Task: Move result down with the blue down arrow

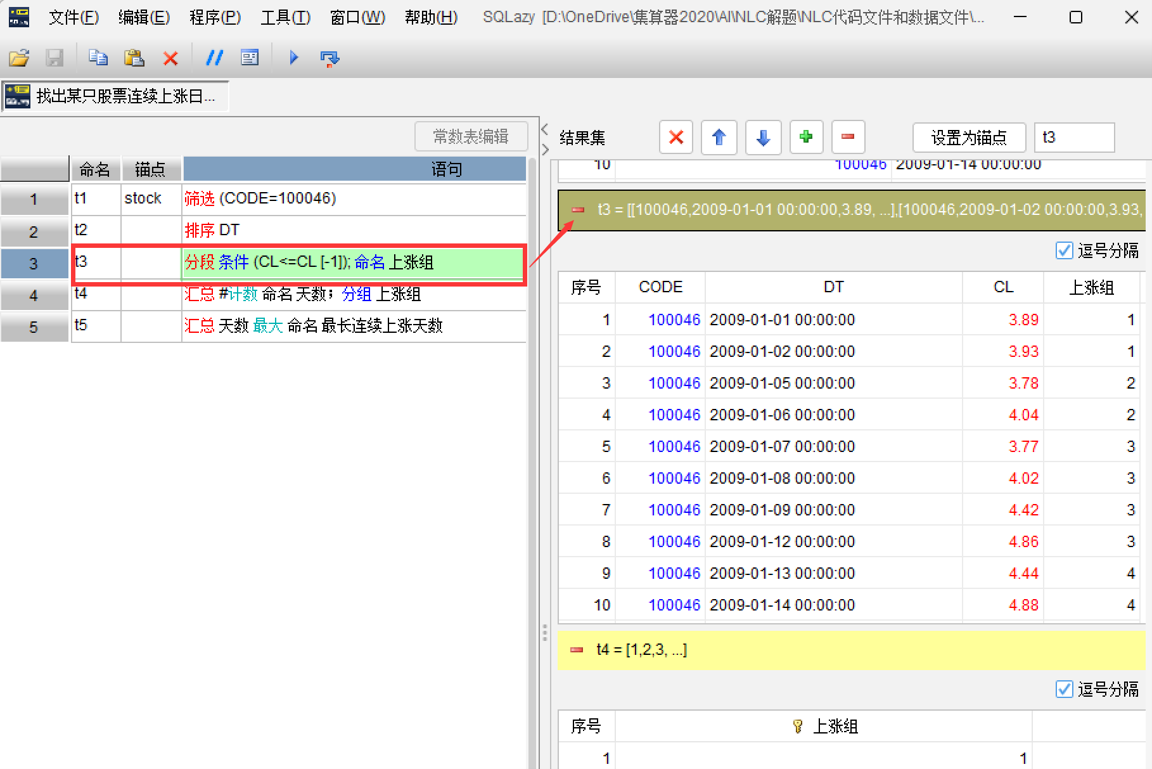Action: (763, 137)
